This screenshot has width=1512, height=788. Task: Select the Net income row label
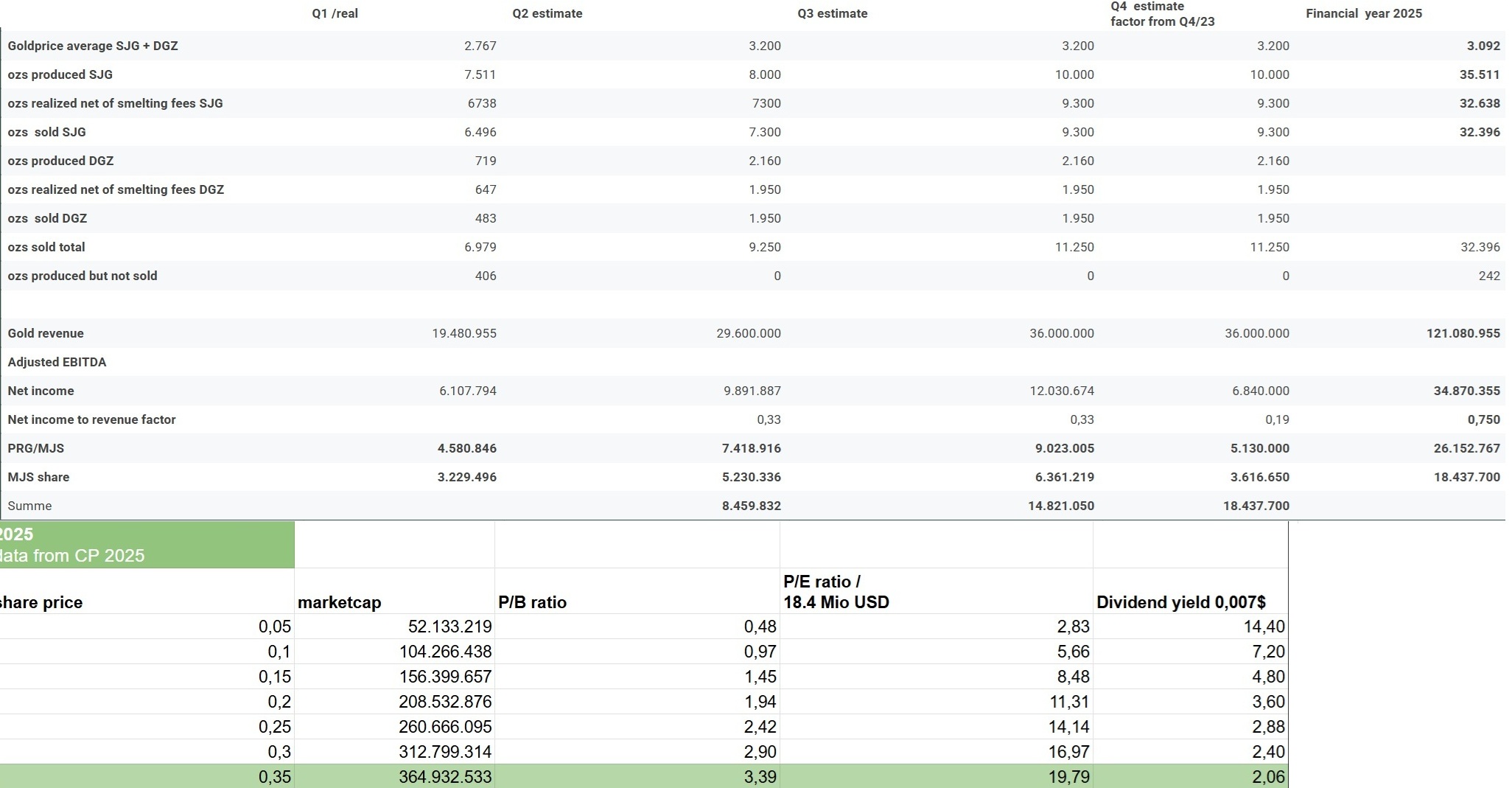pyautogui.click(x=41, y=391)
